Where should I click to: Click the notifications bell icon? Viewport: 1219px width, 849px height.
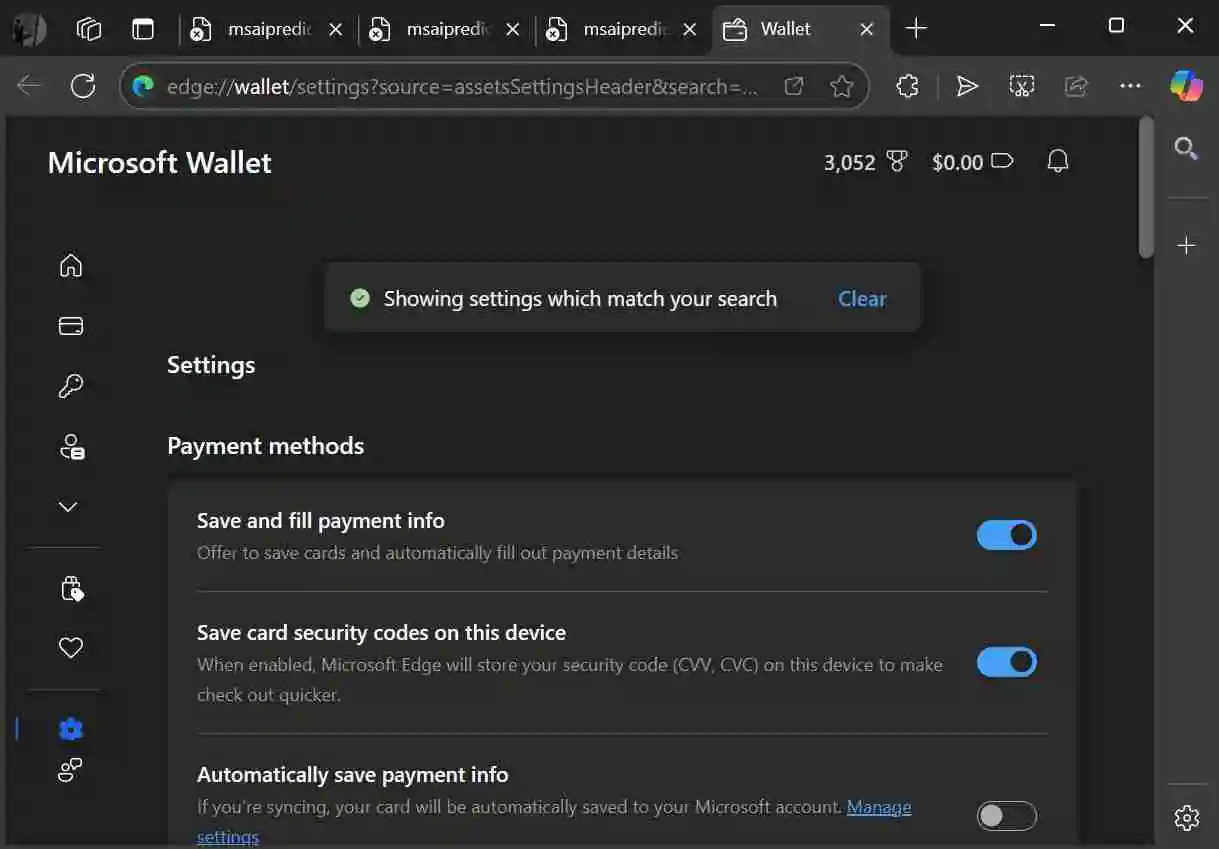click(1057, 162)
